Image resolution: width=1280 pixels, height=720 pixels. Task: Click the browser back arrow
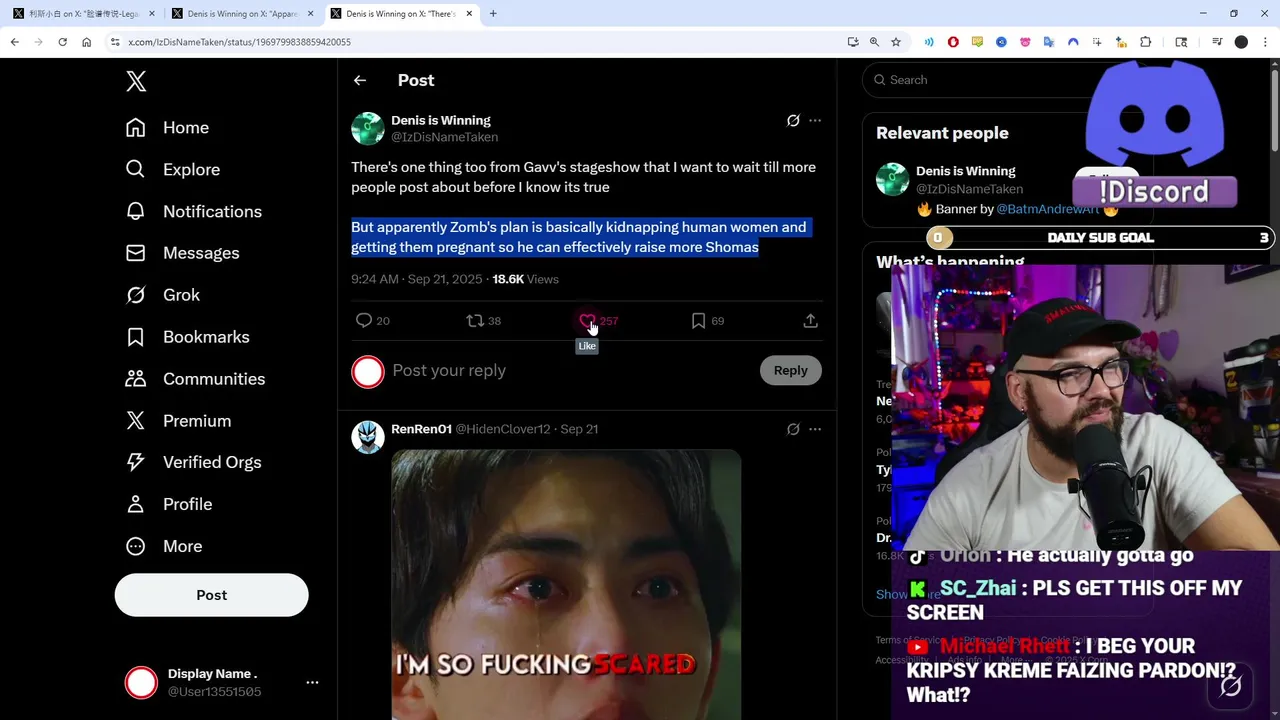coord(14,42)
